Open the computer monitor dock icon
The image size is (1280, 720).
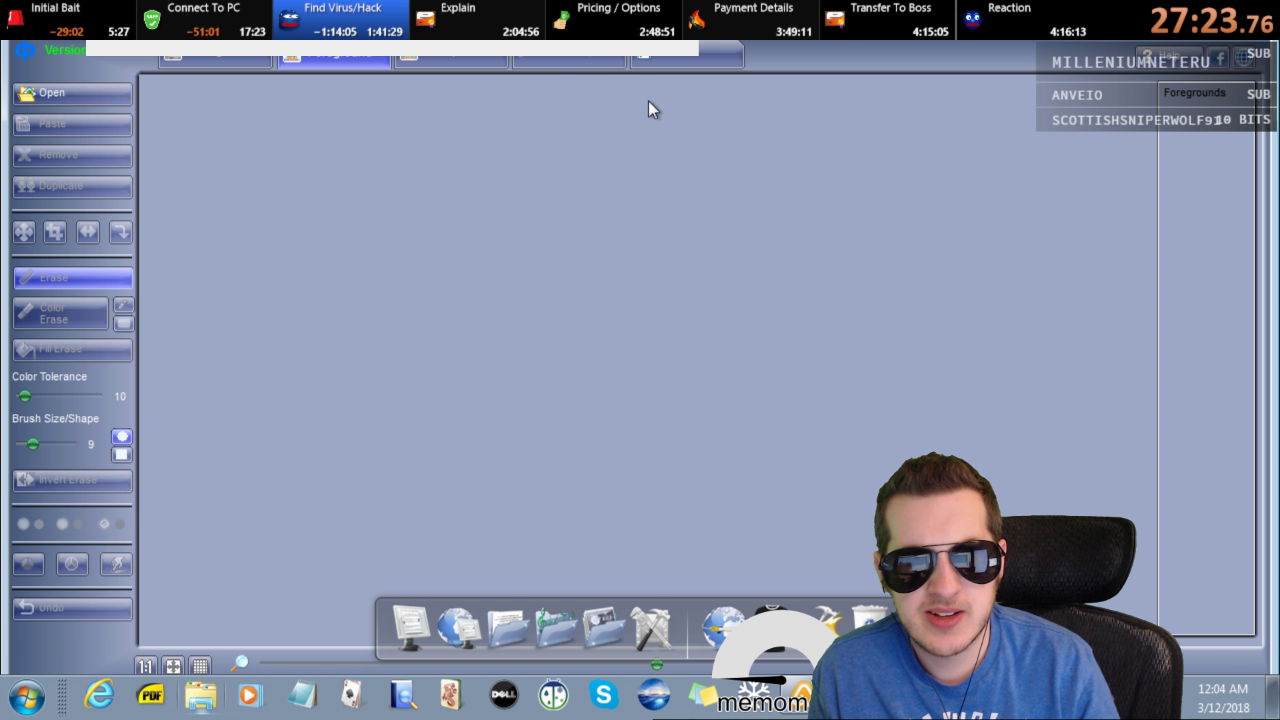[410, 628]
